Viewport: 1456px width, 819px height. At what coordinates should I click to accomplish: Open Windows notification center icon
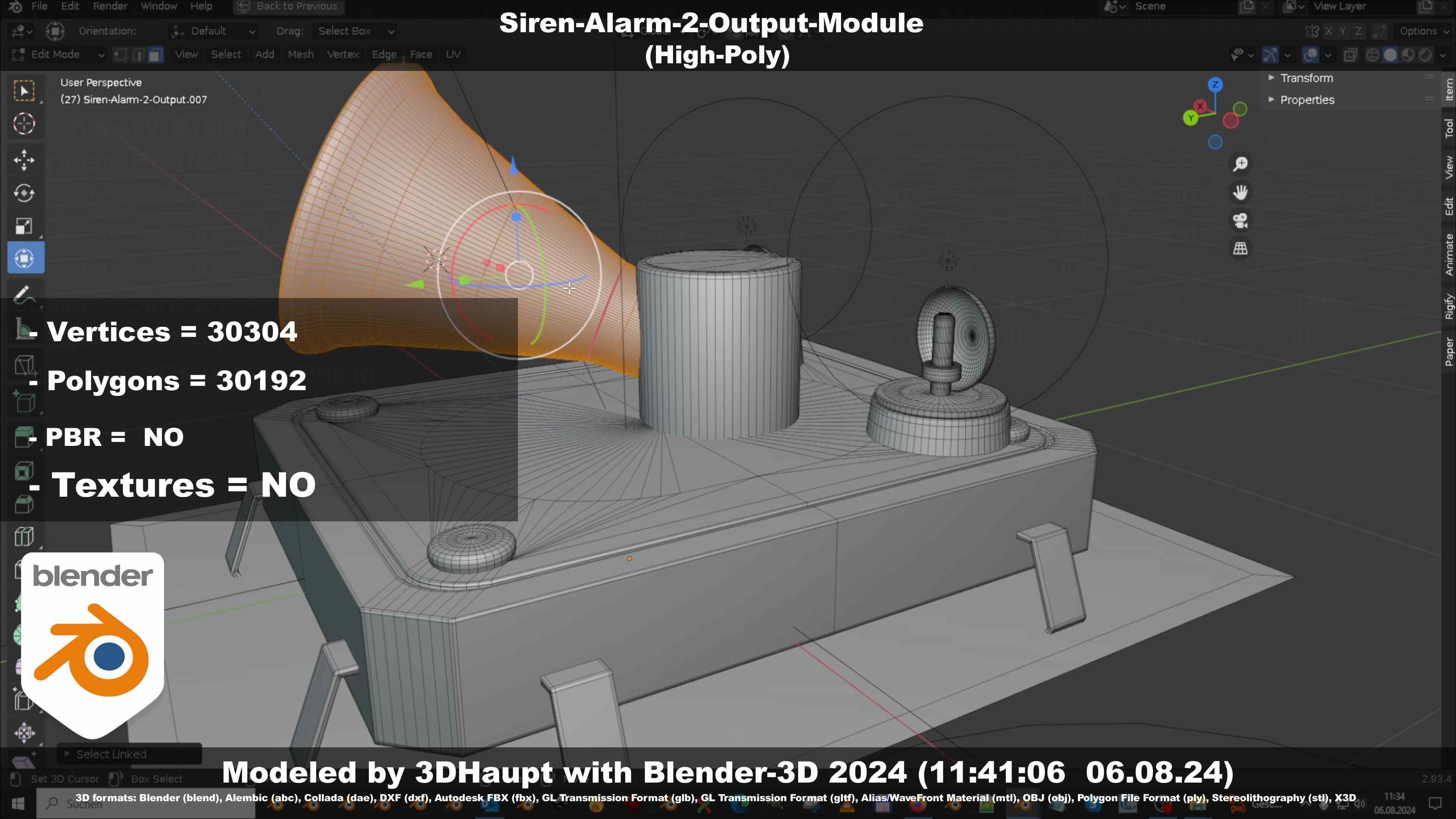pos(1435,803)
